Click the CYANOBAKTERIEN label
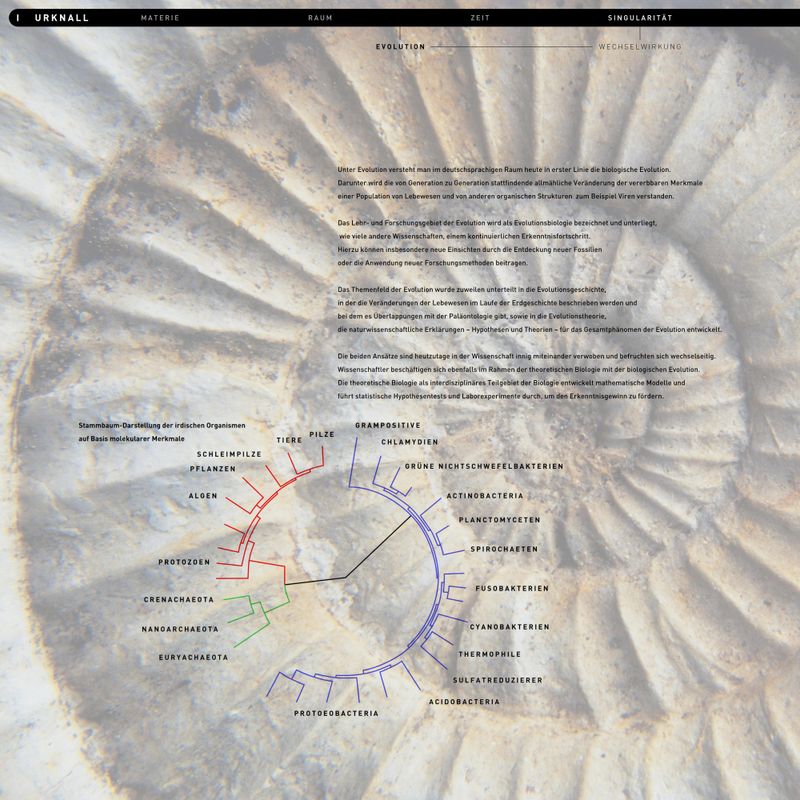 point(510,627)
